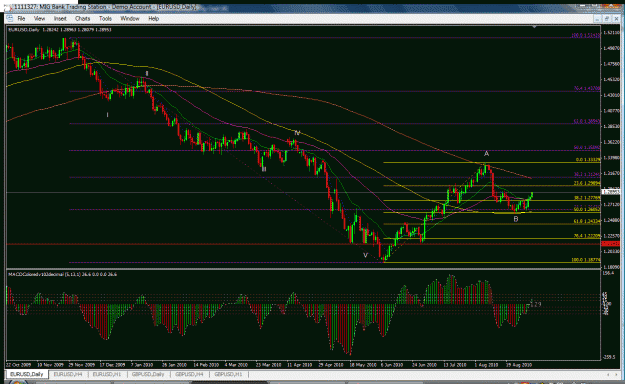Click the chart window icon beside File
This screenshot has height=384, width=625.
coord(10,19)
